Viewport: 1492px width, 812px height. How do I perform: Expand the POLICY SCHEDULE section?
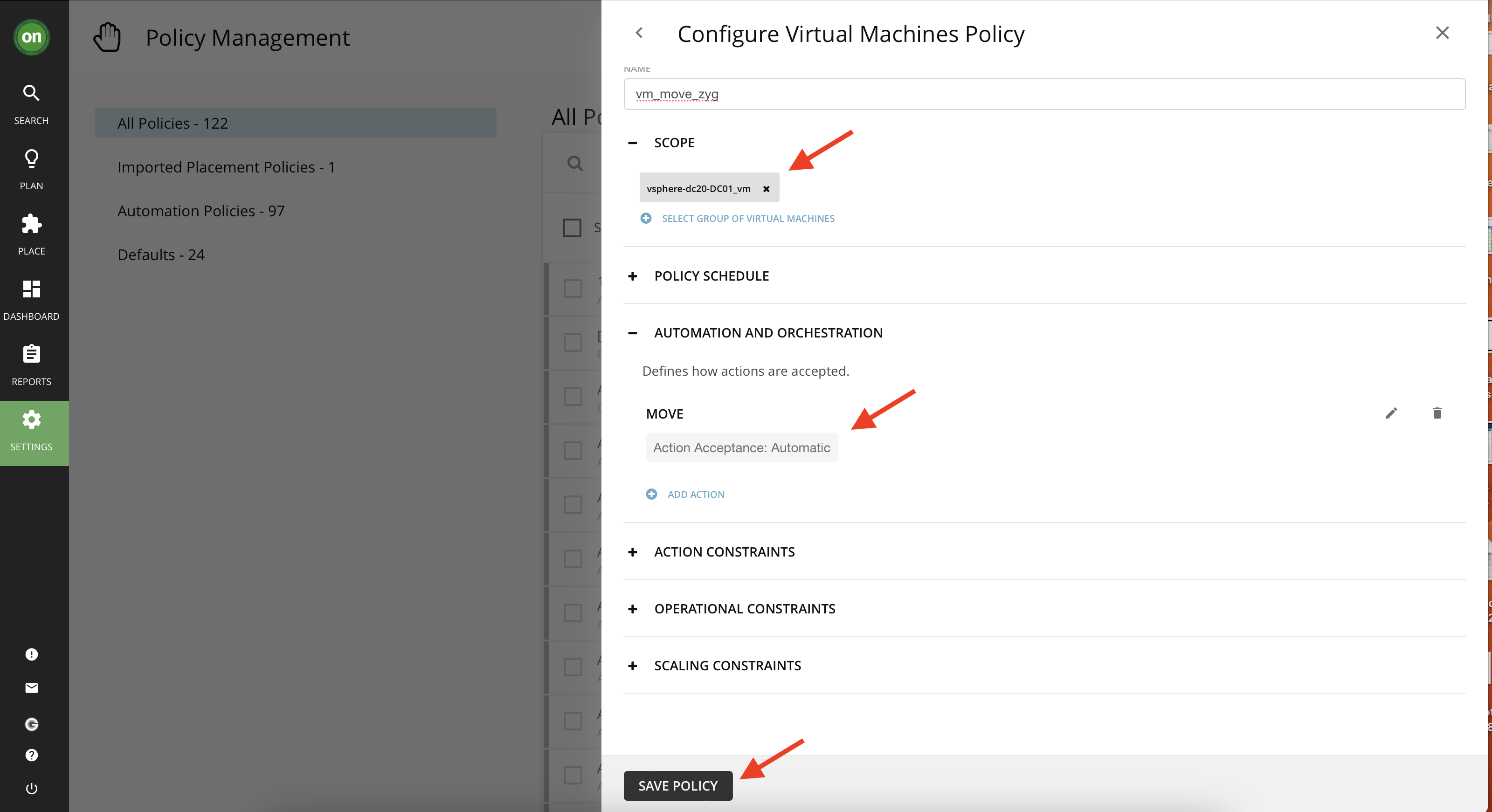633,276
